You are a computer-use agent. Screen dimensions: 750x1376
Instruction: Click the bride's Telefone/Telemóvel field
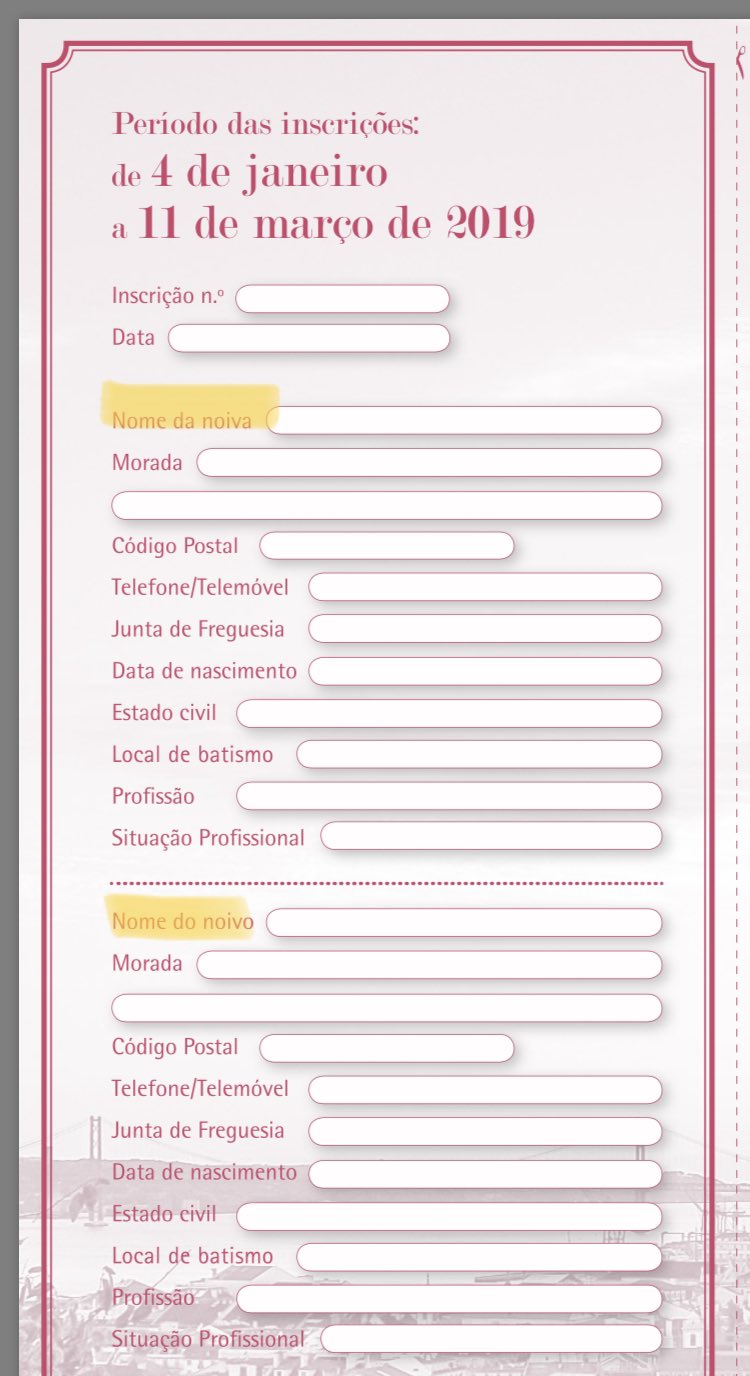tap(485, 587)
